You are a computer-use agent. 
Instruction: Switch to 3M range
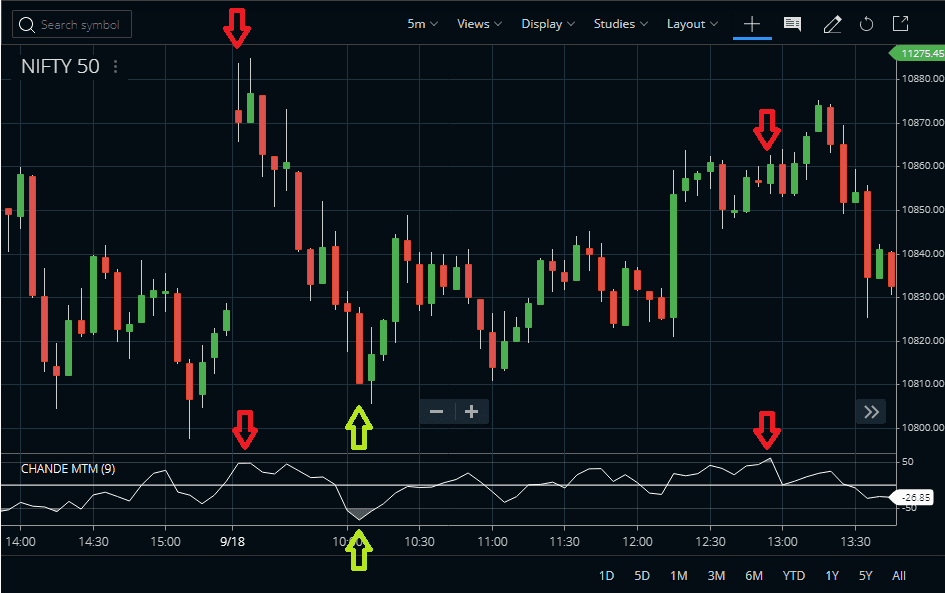coord(716,576)
